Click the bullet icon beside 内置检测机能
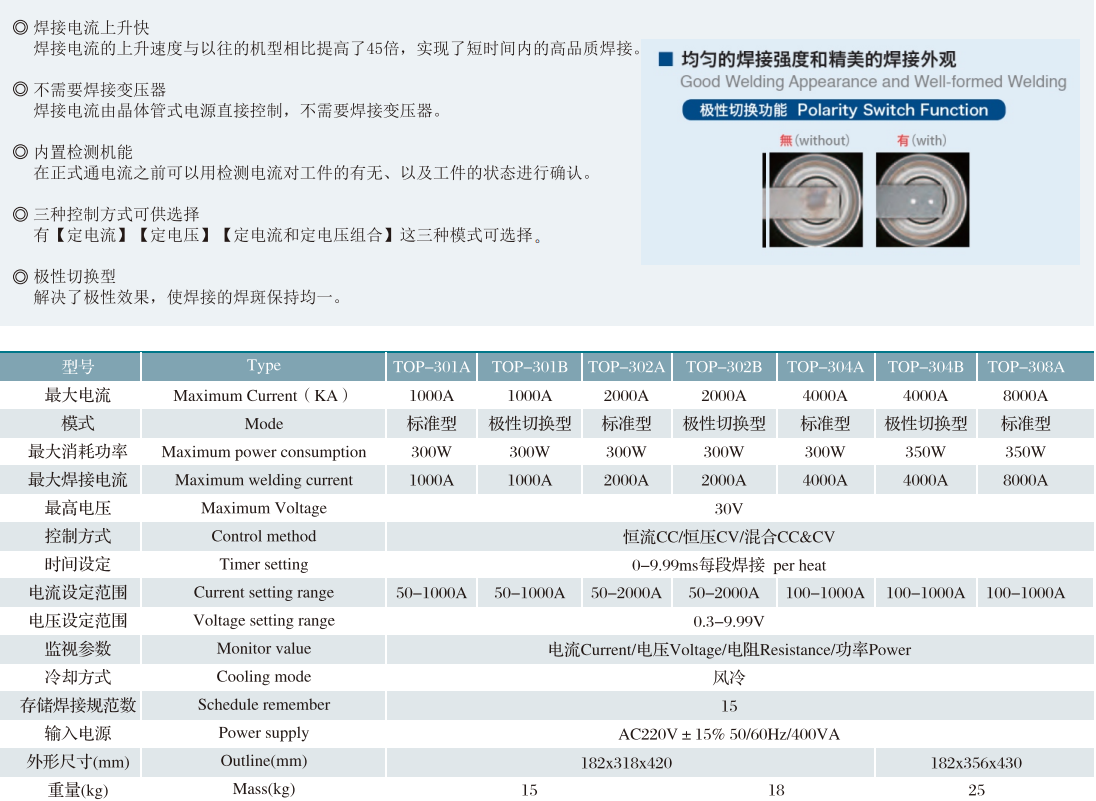The width and height of the screenshot is (1096, 801). [20, 152]
